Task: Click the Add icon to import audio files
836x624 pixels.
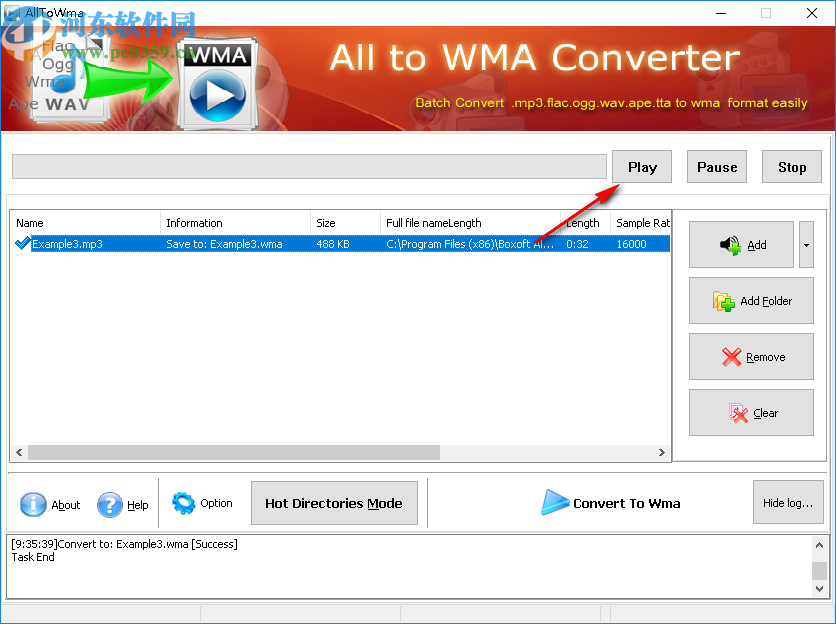Action: [729, 244]
